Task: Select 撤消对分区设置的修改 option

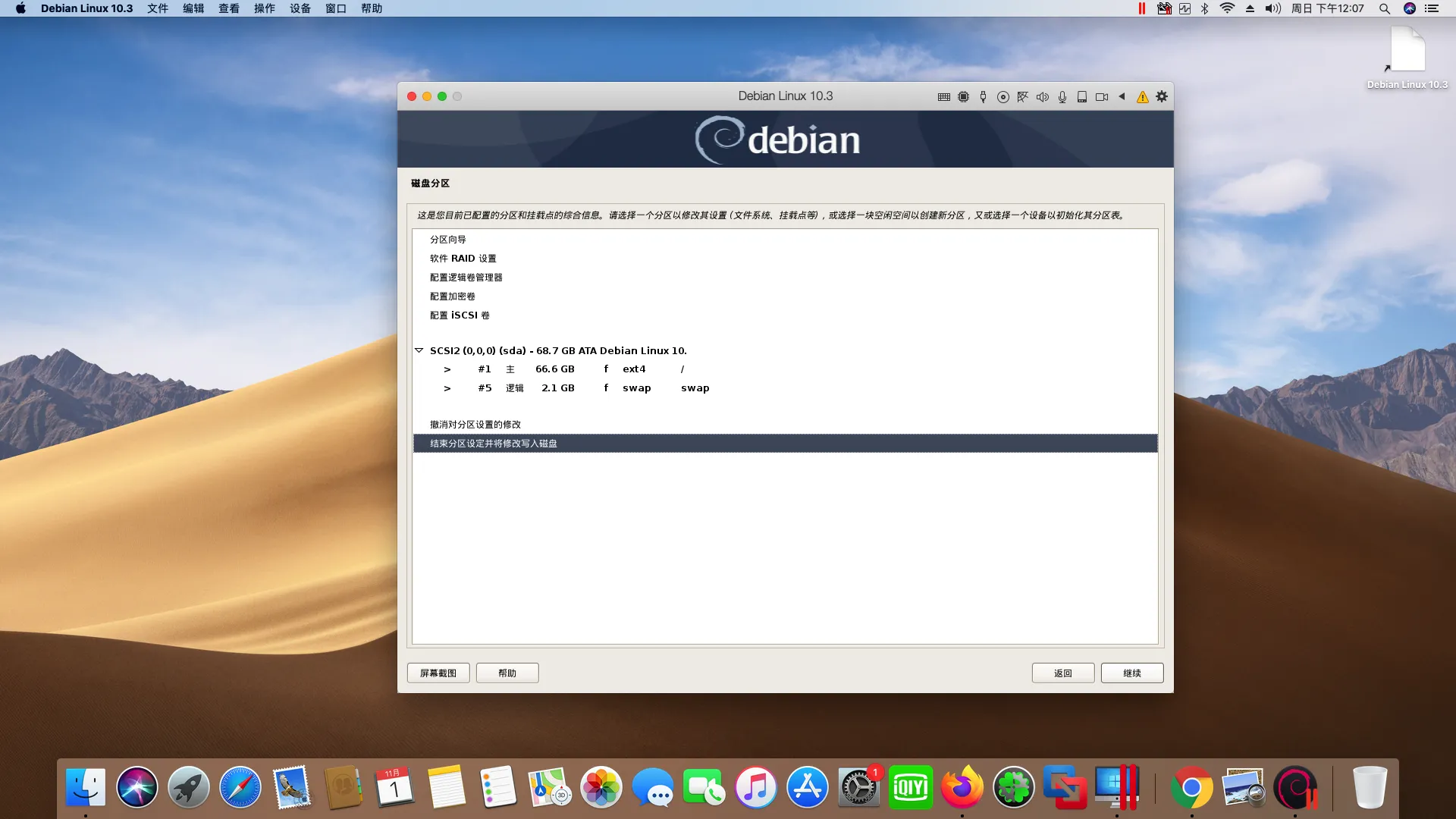Action: [475, 425]
